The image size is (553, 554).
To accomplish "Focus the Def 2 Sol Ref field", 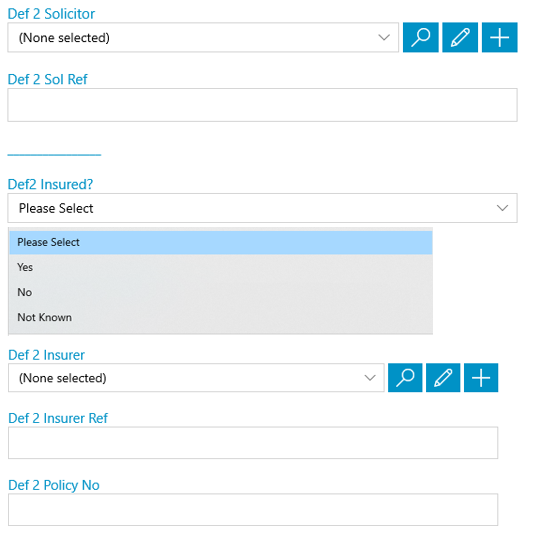I will click(x=263, y=105).
